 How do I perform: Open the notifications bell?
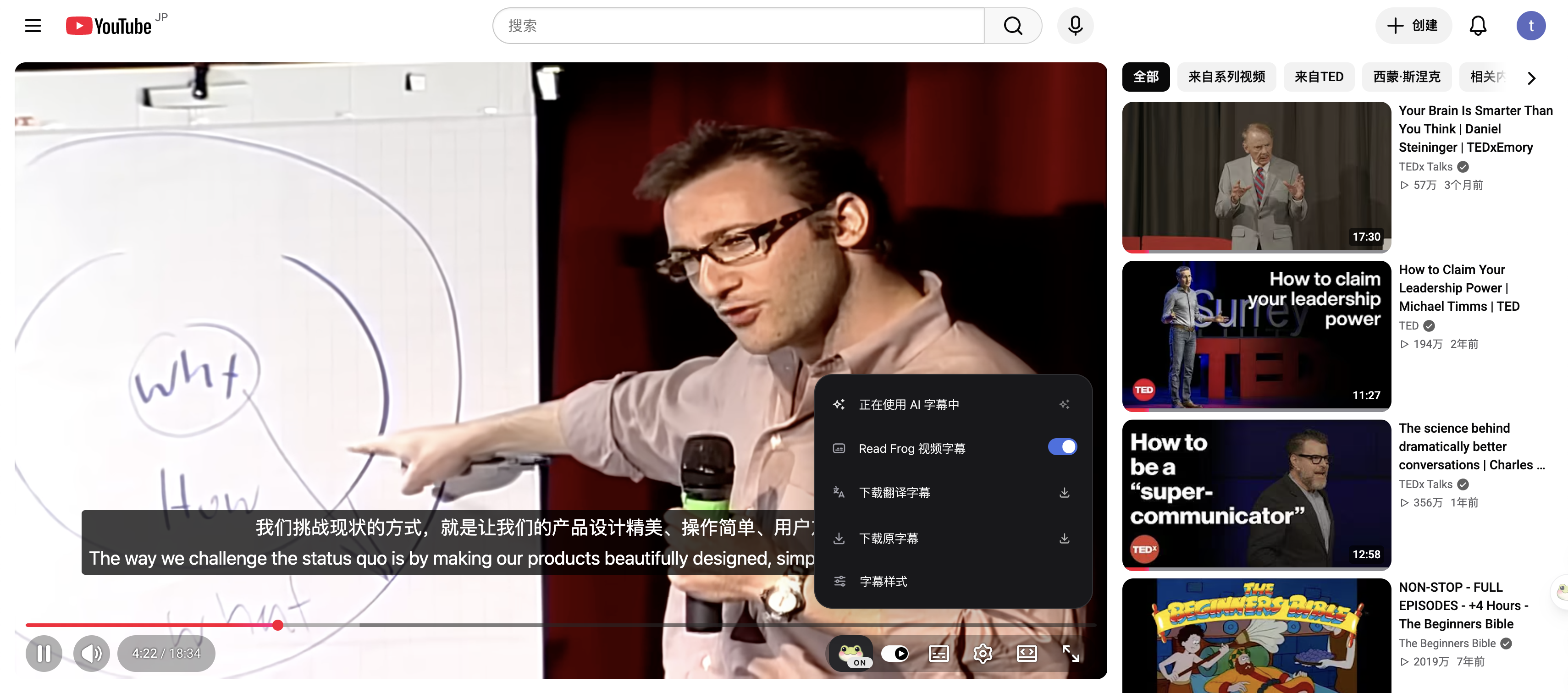click(x=1478, y=26)
